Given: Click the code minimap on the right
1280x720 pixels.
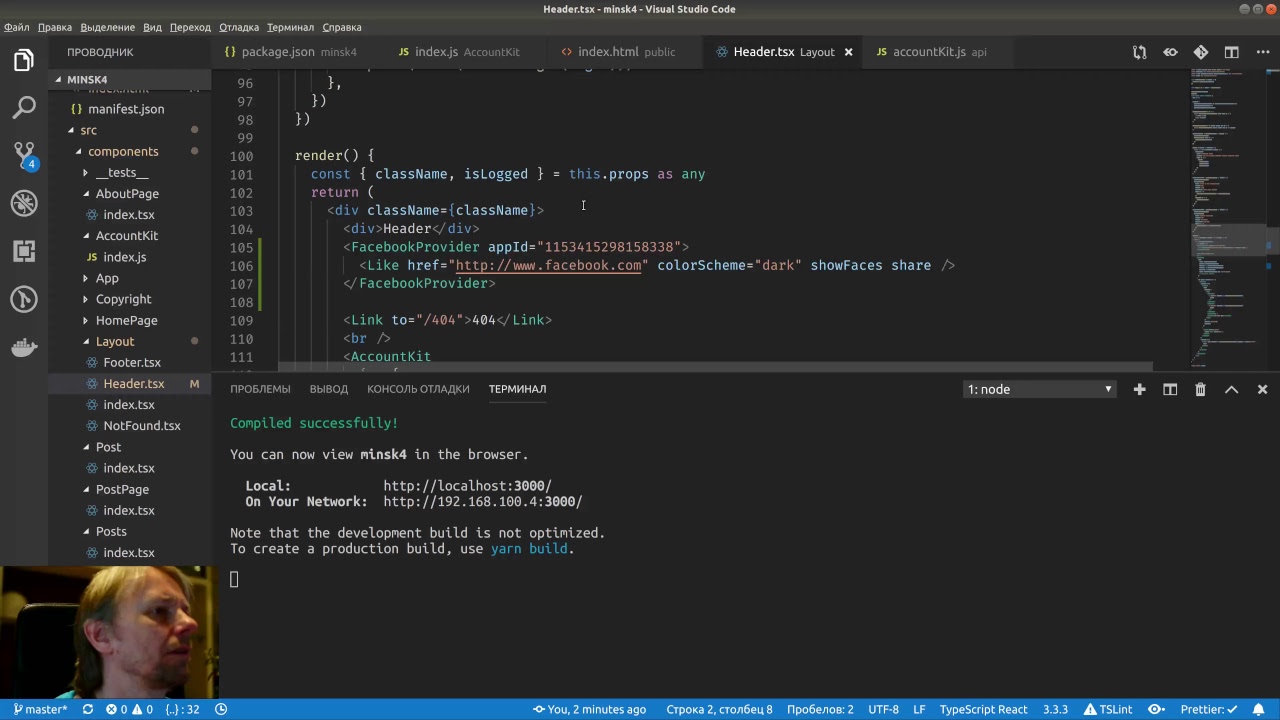Looking at the screenshot, I should [x=1230, y=220].
